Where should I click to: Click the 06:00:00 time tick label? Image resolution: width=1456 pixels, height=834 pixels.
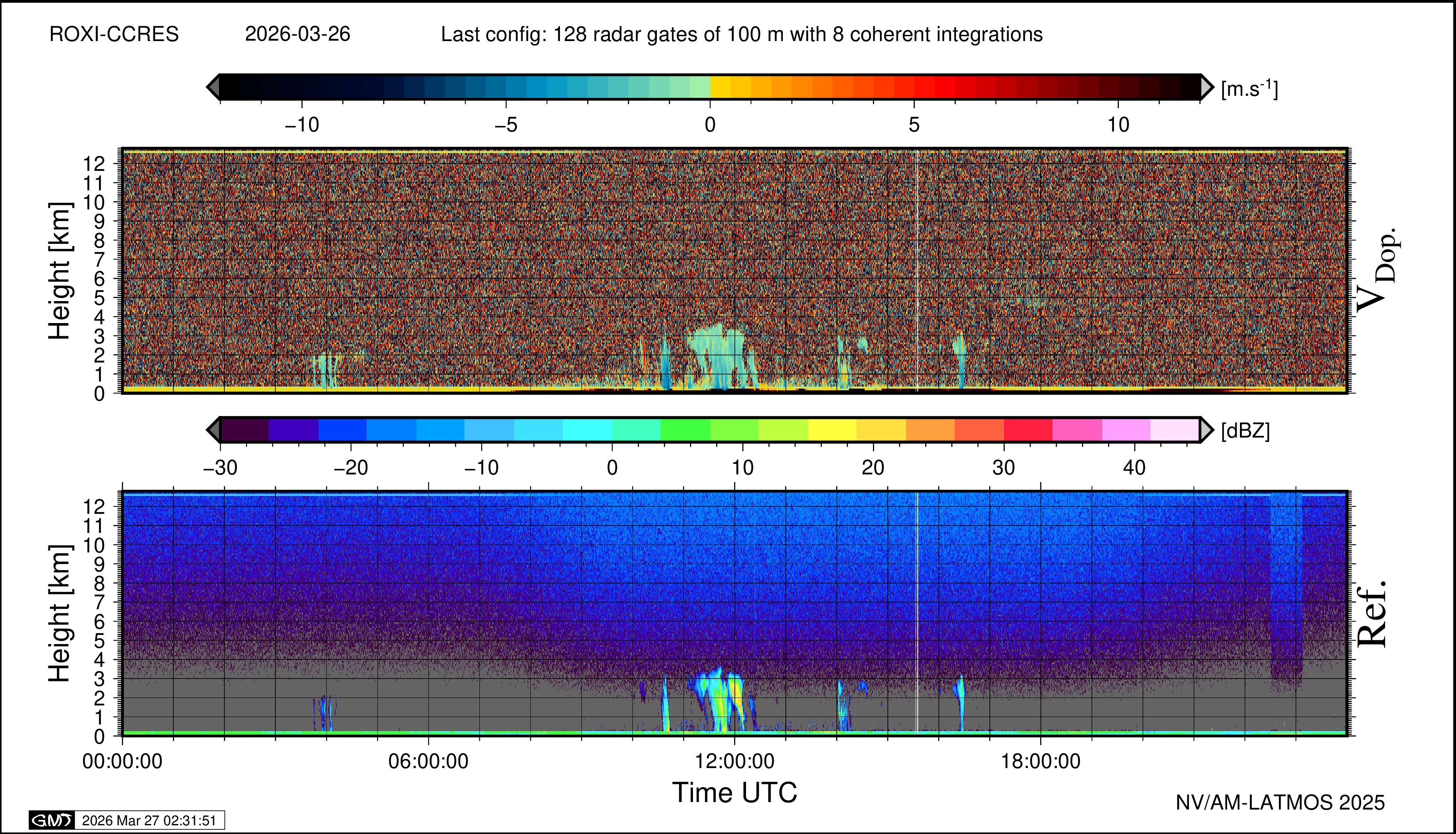[428, 761]
